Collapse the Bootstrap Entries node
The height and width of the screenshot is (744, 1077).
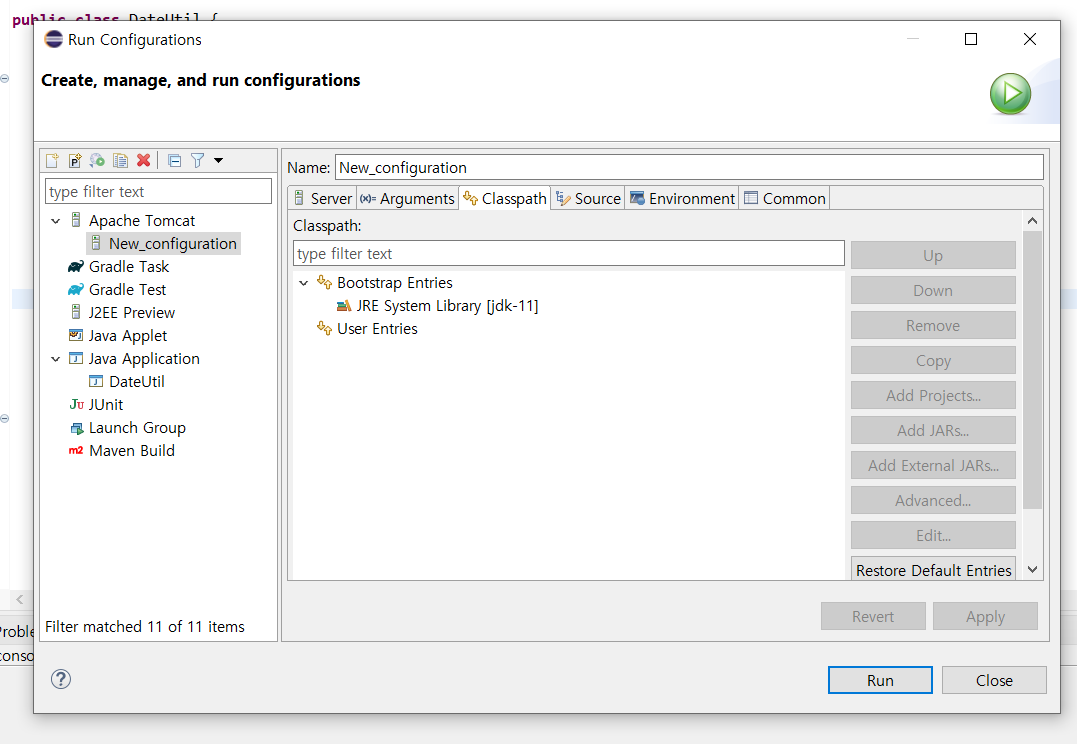304,283
